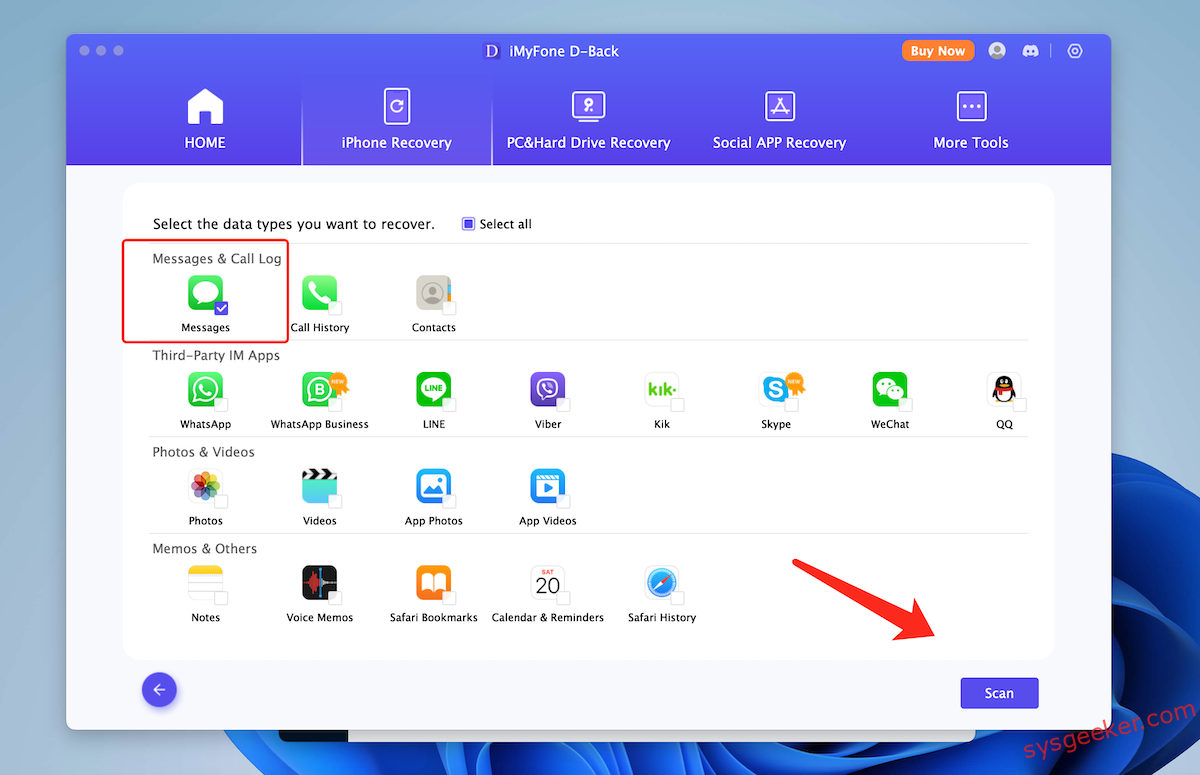Open the Discord icon in title bar
Image resolution: width=1200 pixels, height=775 pixels.
tap(1030, 50)
